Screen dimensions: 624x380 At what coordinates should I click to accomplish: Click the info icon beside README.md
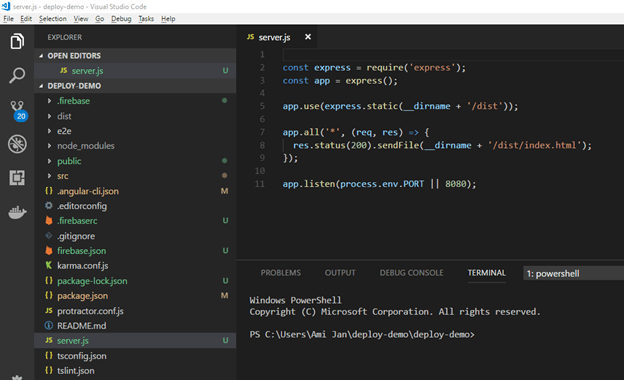(49, 325)
